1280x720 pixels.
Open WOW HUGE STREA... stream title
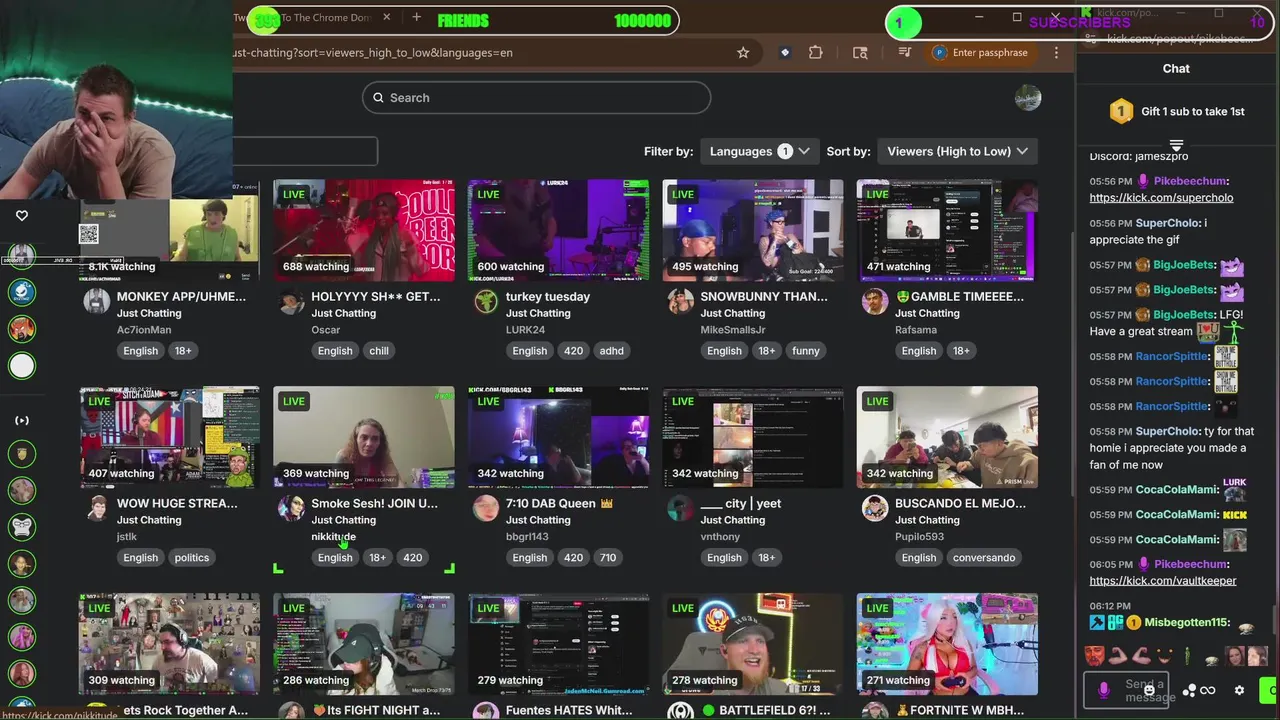[177, 503]
